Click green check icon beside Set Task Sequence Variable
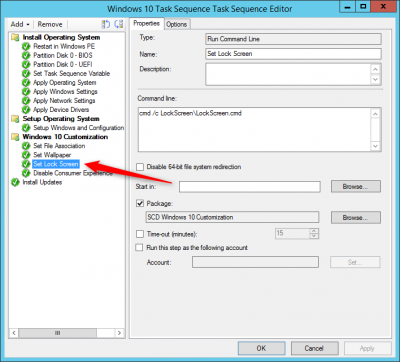The height and width of the screenshot is (362, 400). [26, 73]
